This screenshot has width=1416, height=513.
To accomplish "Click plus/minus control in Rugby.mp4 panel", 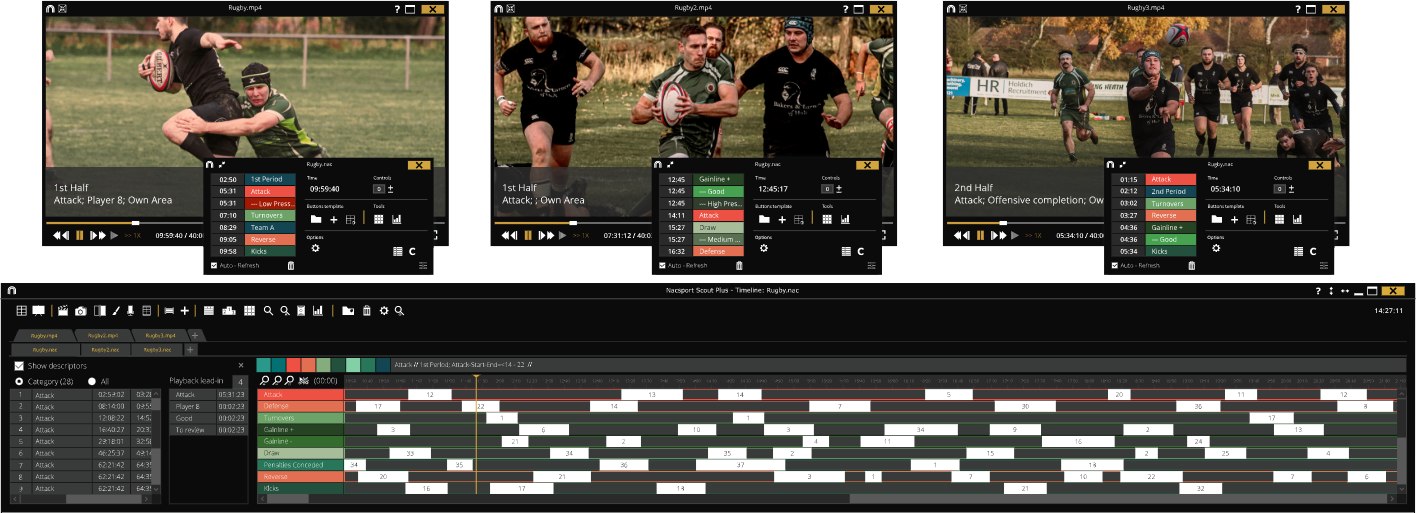I will click(x=391, y=188).
